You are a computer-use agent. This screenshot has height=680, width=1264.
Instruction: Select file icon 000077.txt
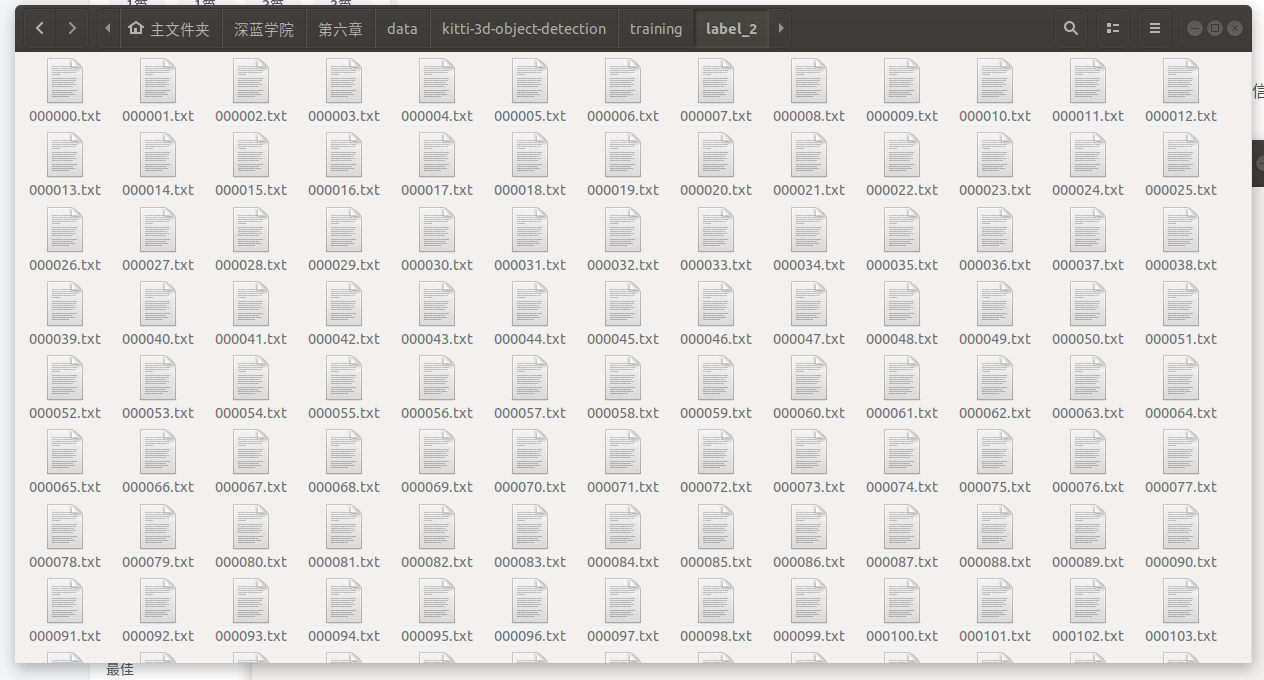[x=1181, y=452]
